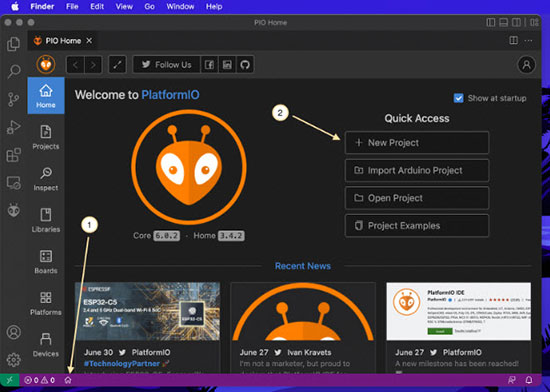The width and height of the screenshot is (550, 392).
Task: Open the Go menu
Action: [x=149, y=7]
